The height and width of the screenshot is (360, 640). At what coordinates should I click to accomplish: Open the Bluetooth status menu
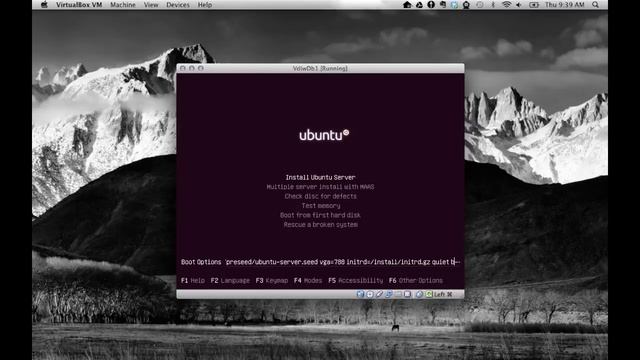493,5
